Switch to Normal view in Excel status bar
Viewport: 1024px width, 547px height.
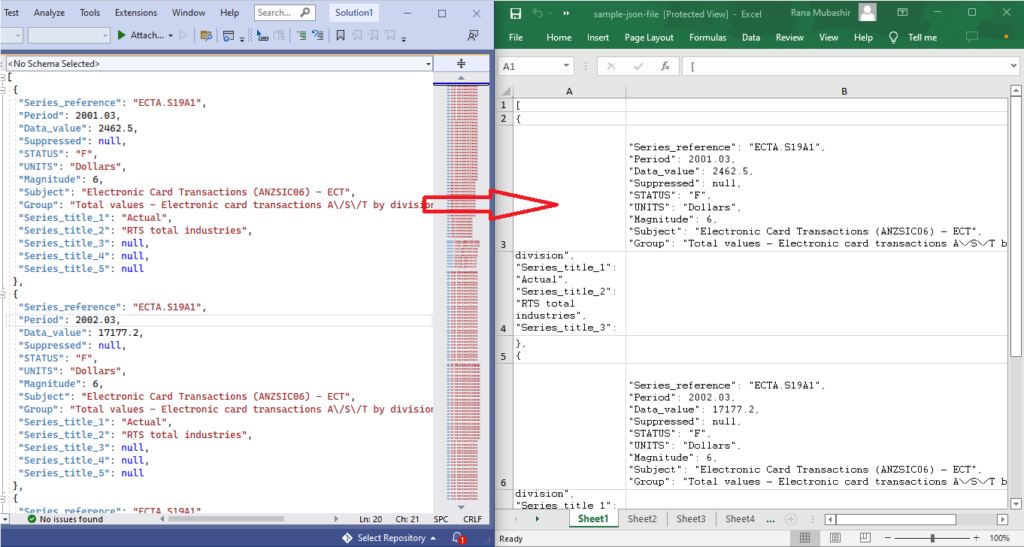(806, 538)
